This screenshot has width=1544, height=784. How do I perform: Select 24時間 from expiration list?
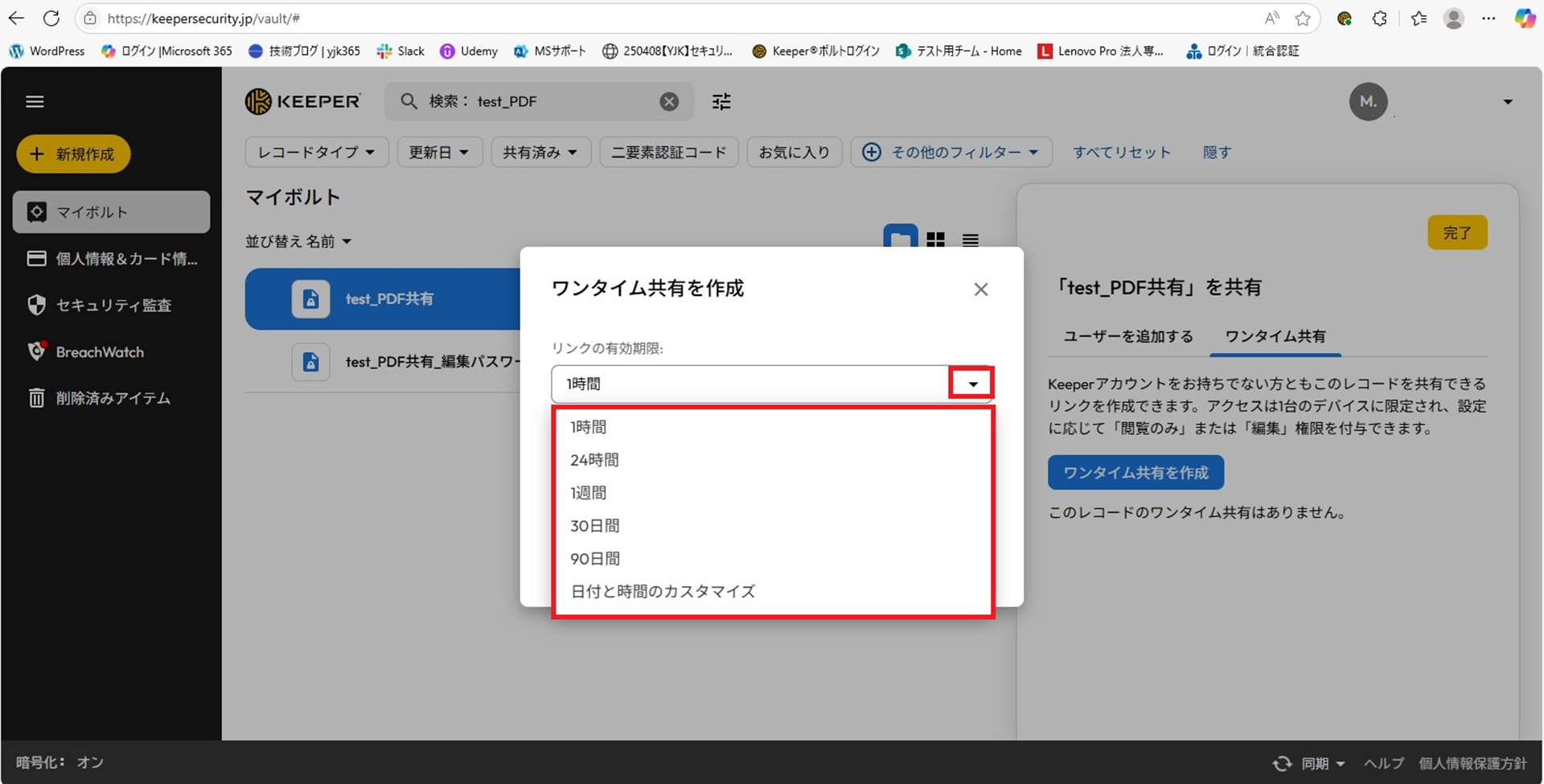[x=594, y=460]
